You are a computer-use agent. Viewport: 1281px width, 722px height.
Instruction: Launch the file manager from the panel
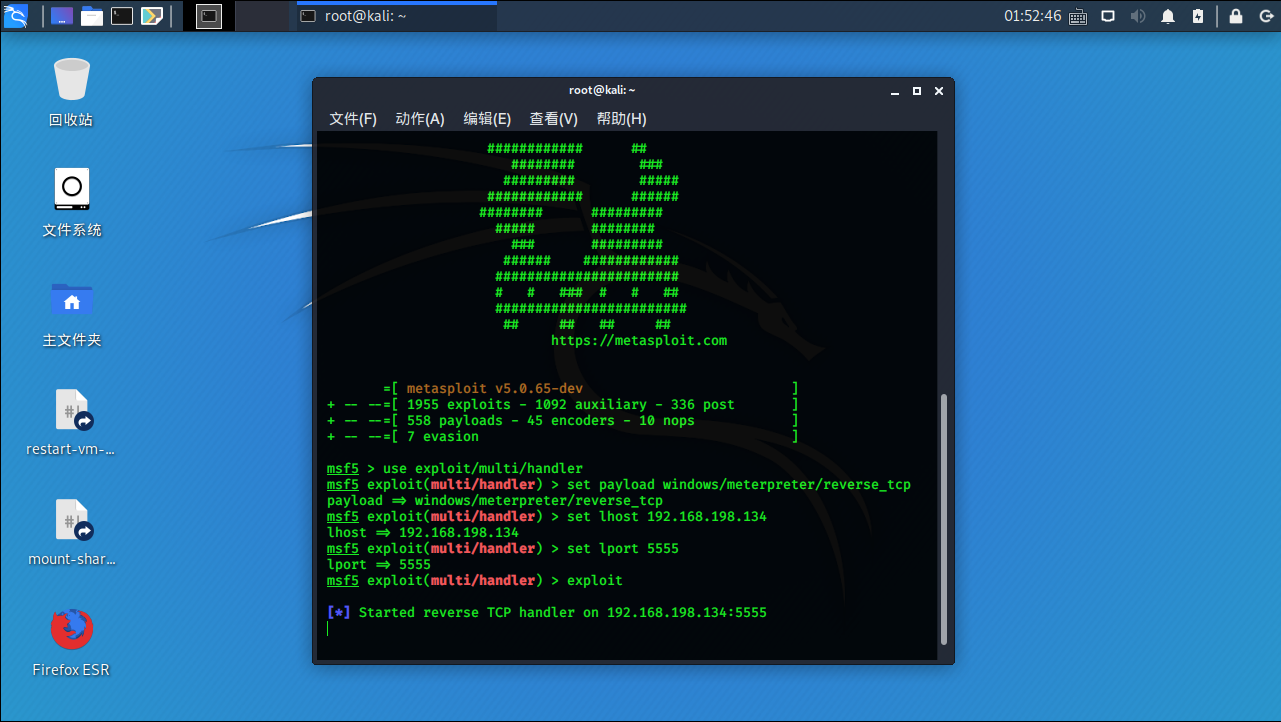[x=92, y=16]
